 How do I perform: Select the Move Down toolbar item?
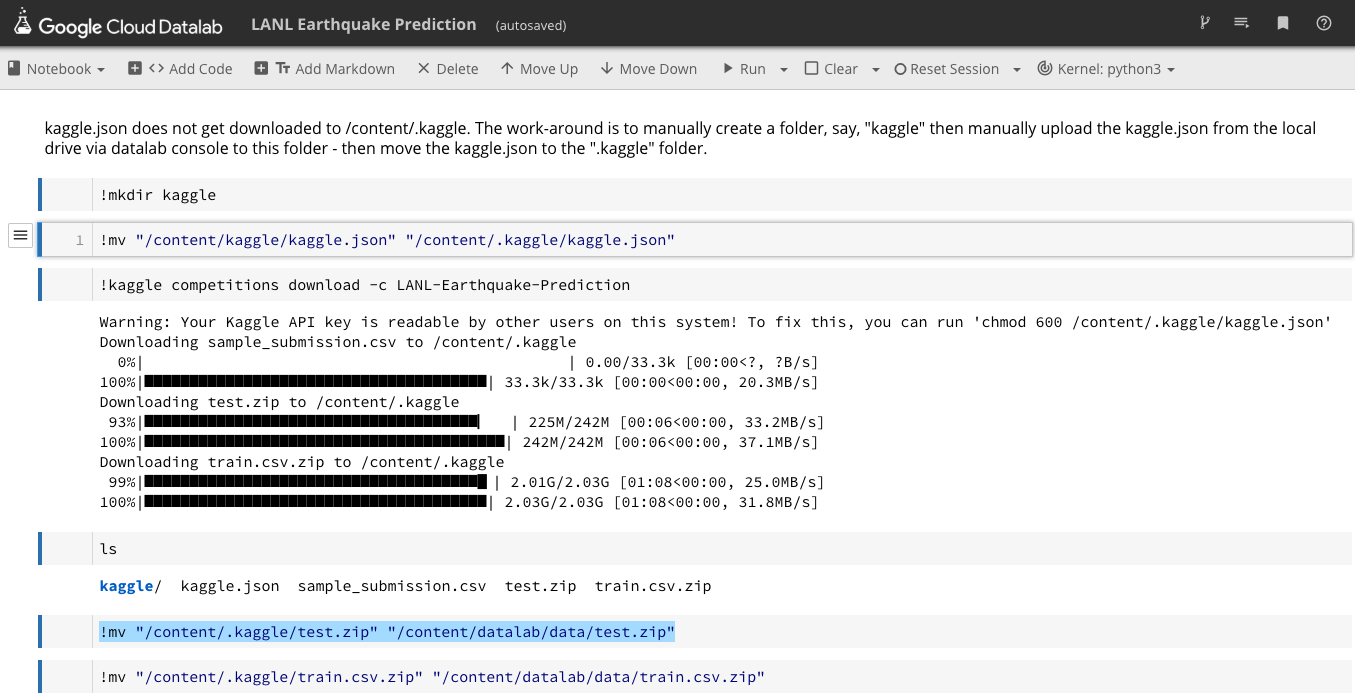click(648, 68)
